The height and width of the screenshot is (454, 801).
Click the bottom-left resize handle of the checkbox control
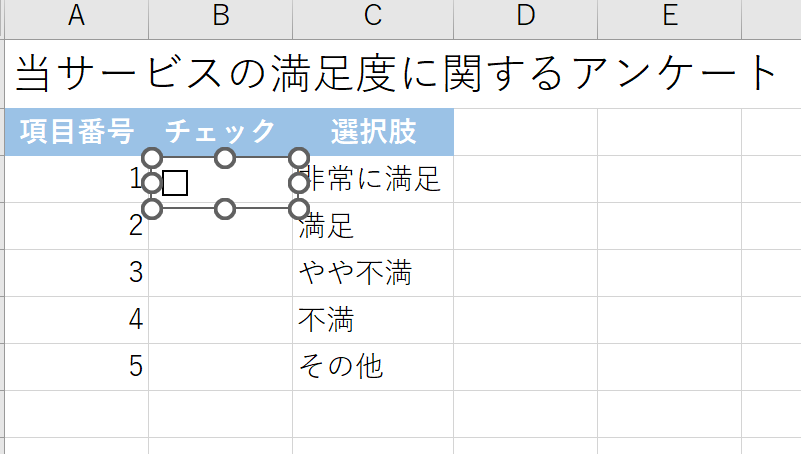(152, 208)
